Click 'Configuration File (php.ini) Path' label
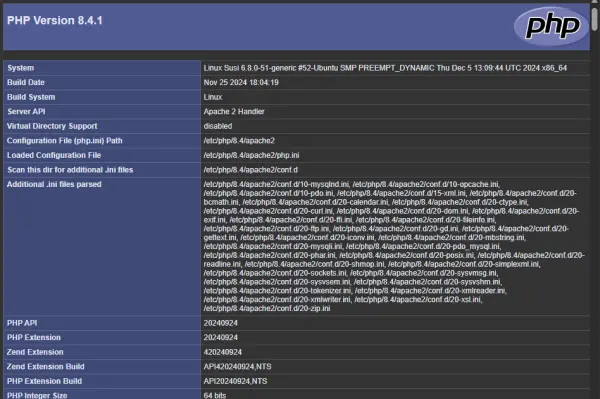Image resolution: width=600 pixels, height=399 pixels. click(x=65, y=141)
